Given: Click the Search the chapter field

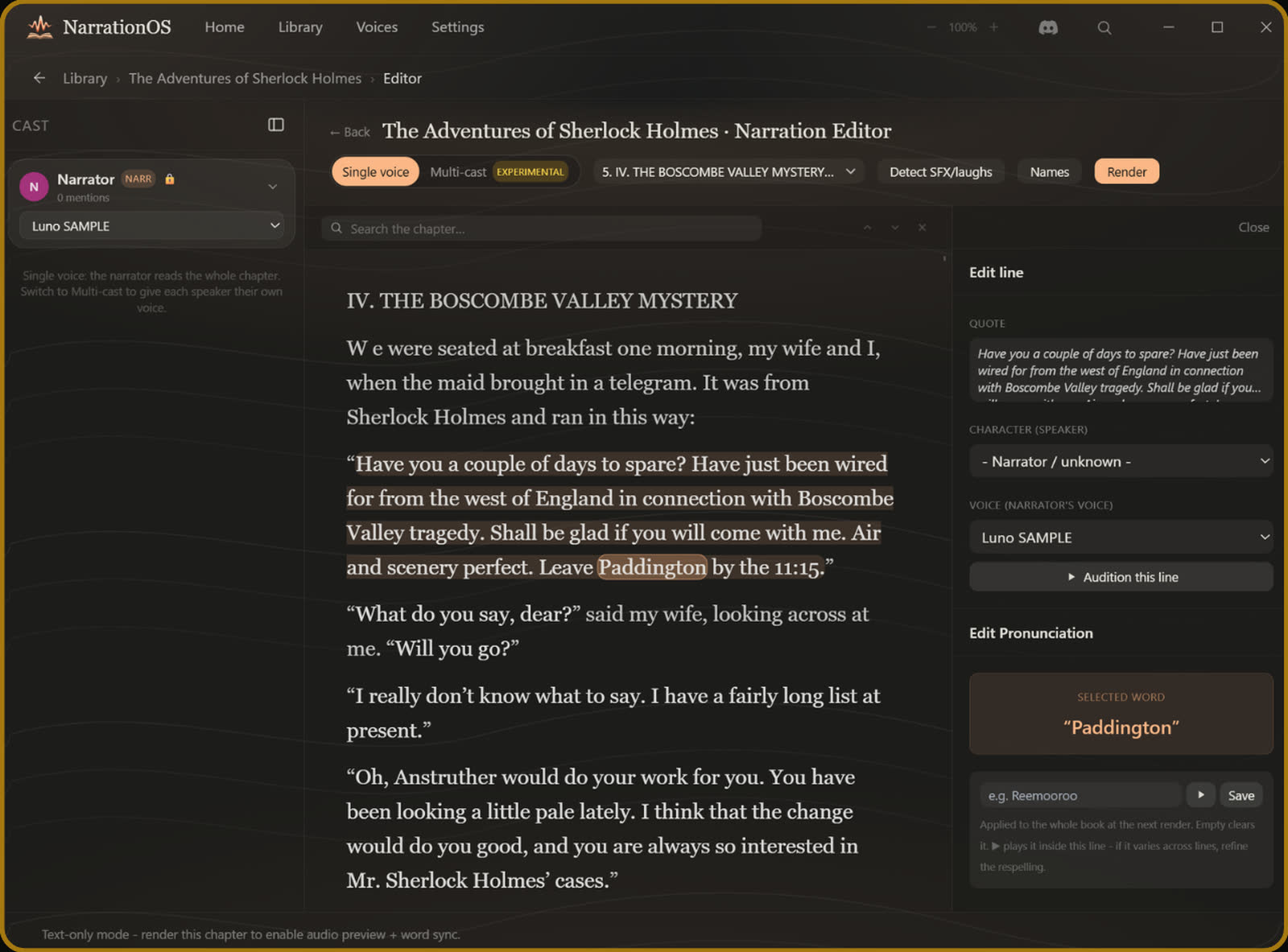Looking at the screenshot, I should point(541,229).
